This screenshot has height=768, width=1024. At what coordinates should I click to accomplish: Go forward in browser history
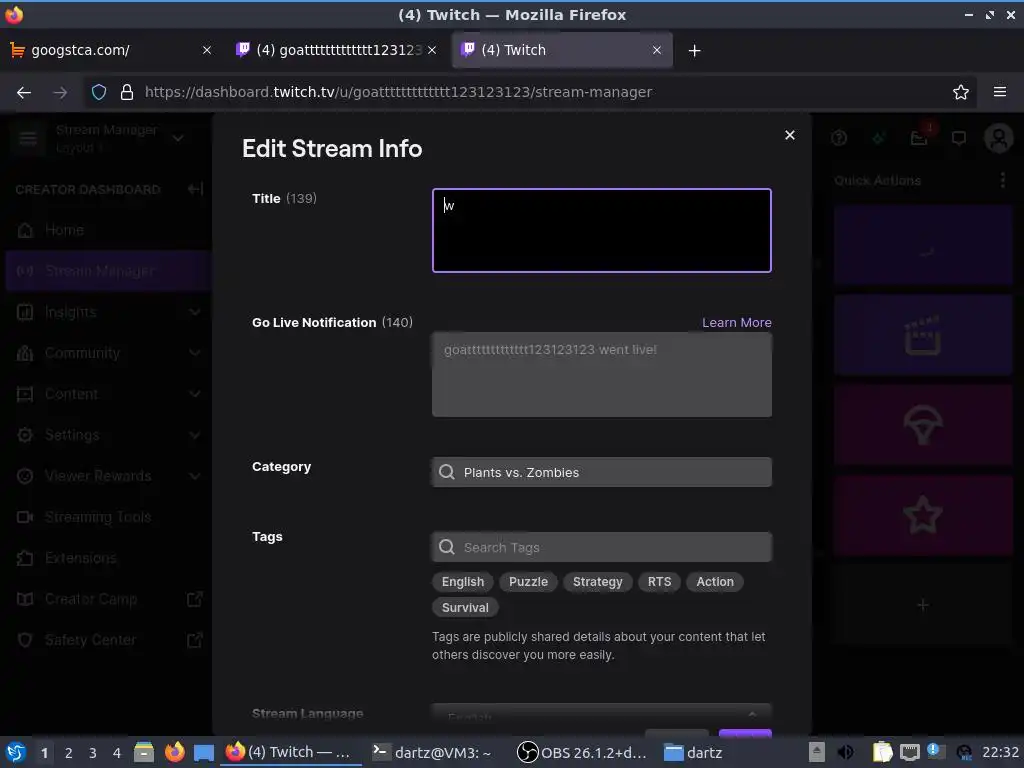pos(60,93)
